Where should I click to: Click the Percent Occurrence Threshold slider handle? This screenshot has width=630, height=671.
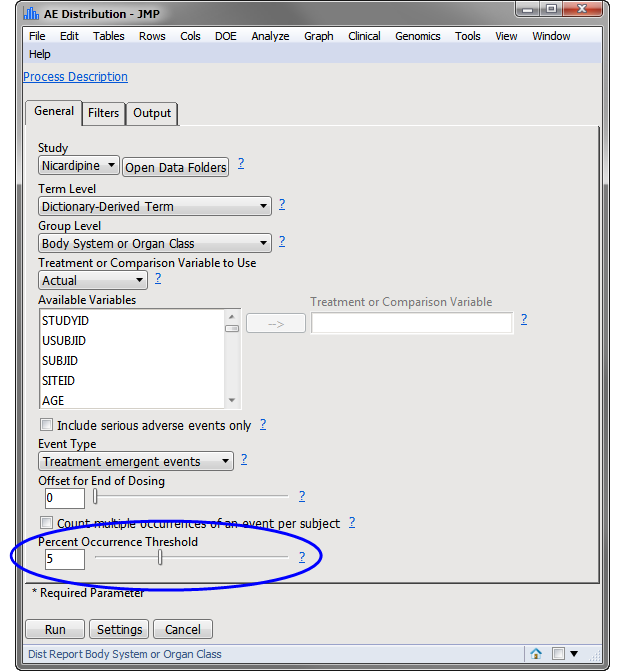tap(160, 558)
